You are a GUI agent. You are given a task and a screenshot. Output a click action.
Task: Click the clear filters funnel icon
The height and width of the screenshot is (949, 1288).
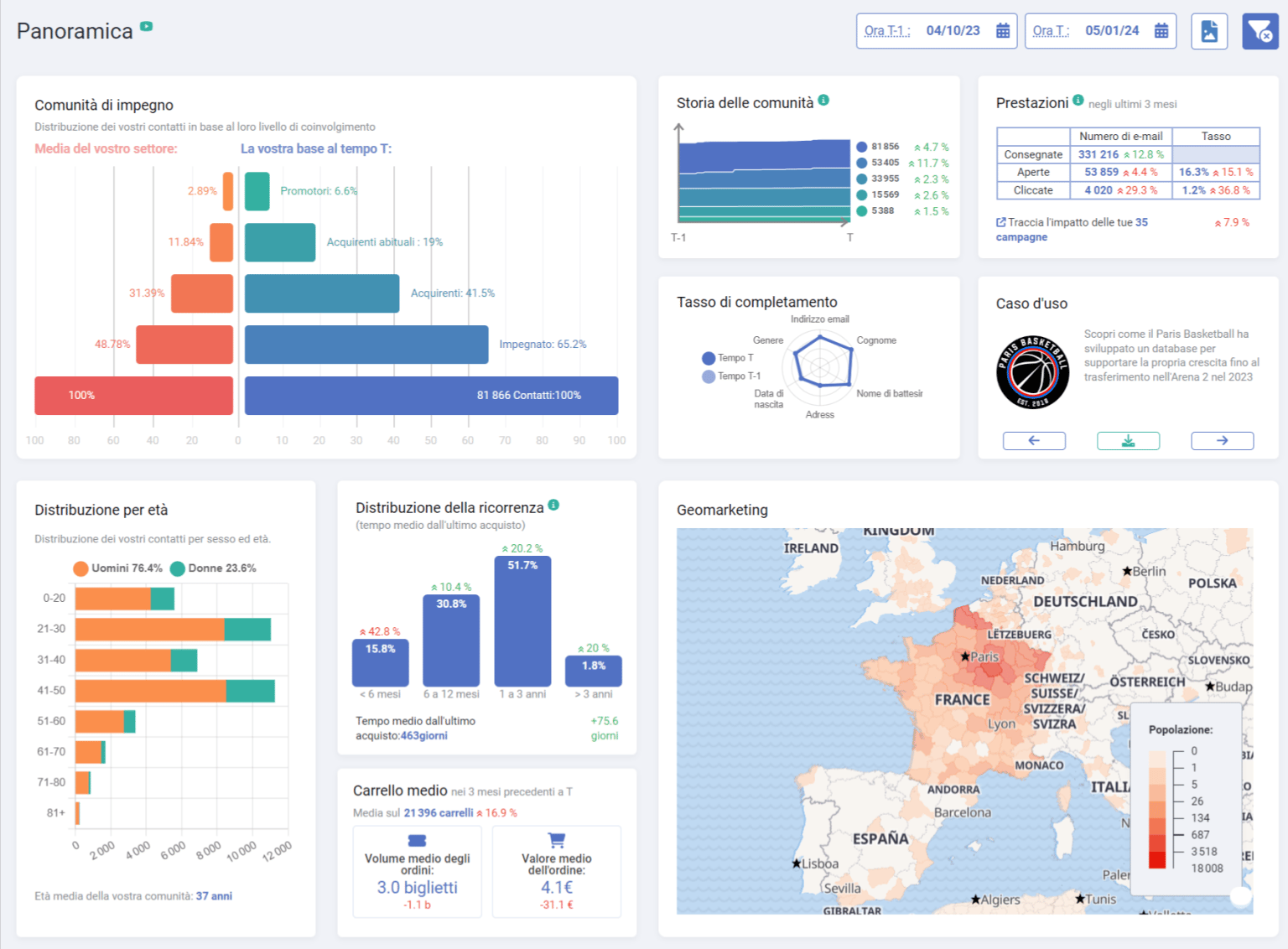click(1259, 32)
